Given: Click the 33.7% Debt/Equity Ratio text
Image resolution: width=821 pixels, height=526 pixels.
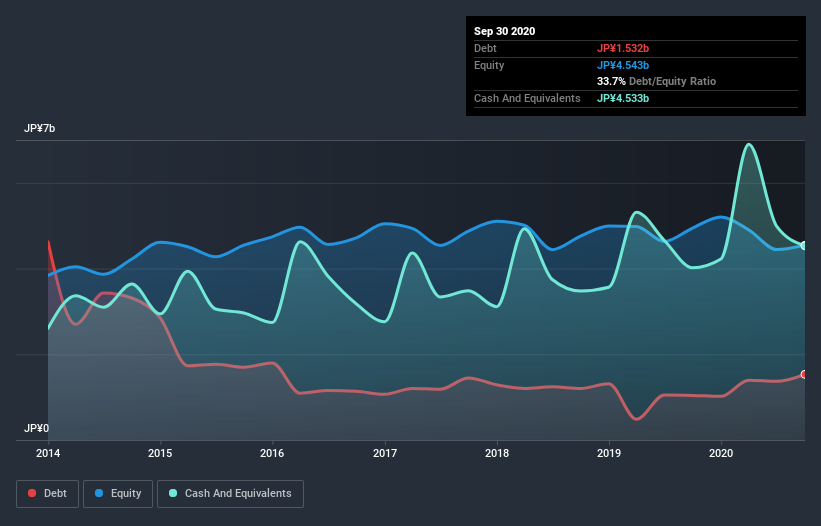Looking at the screenshot, I should pos(656,81).
